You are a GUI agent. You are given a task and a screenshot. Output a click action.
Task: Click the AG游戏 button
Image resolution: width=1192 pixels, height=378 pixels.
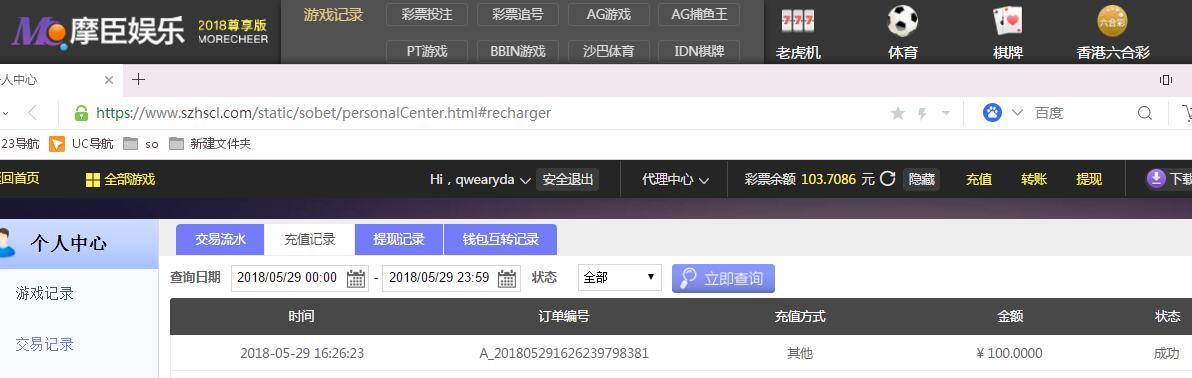(609, 14)
